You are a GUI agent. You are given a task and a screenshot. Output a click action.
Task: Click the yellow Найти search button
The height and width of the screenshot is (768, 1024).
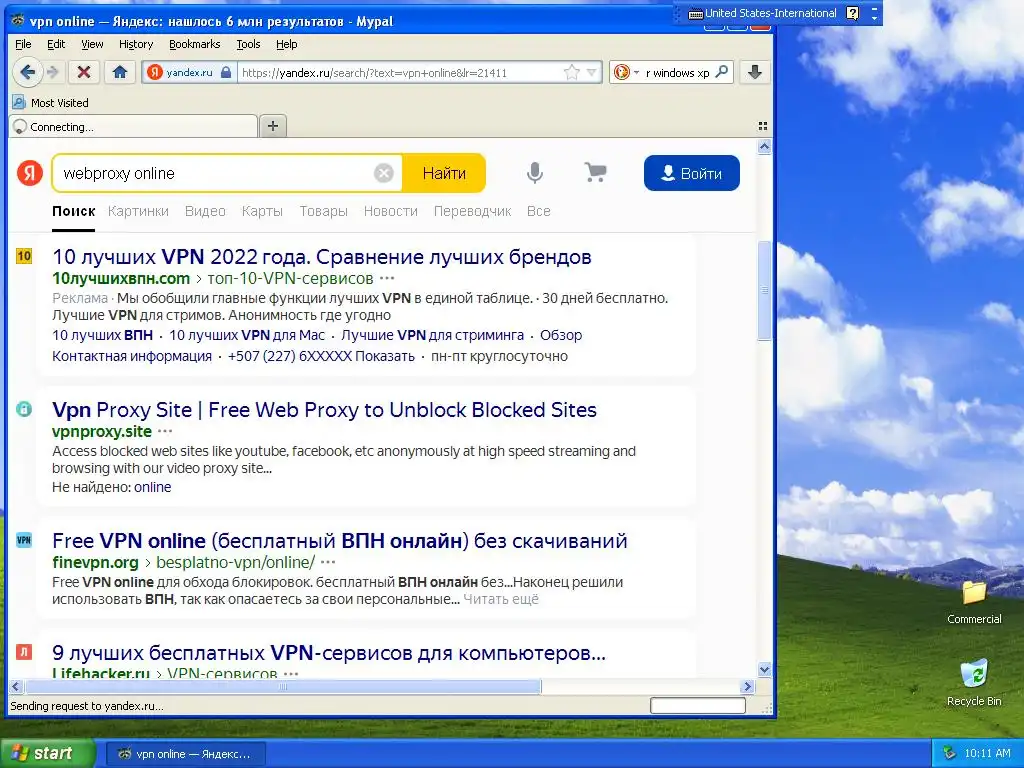[444, 173]
